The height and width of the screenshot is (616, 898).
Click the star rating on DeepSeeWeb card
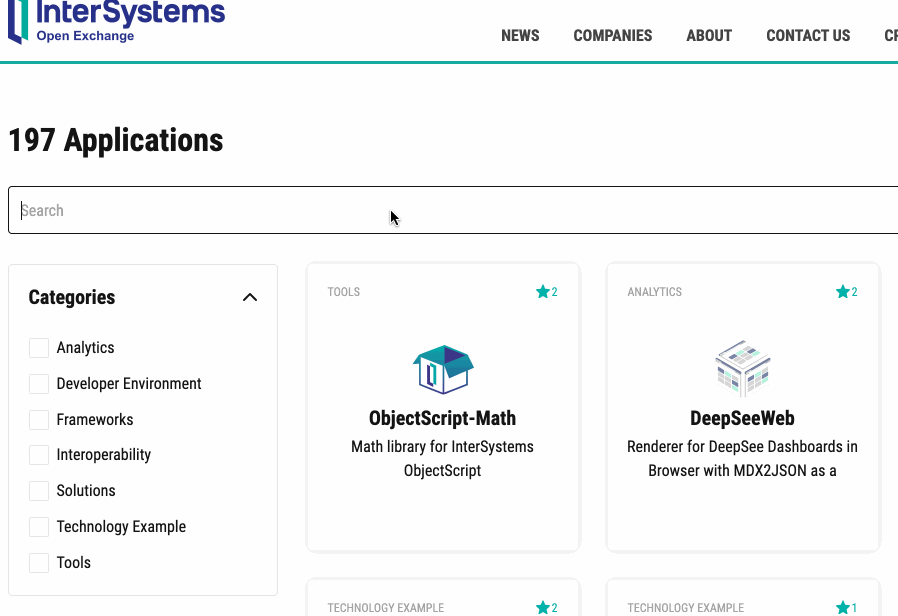(846, 292)
